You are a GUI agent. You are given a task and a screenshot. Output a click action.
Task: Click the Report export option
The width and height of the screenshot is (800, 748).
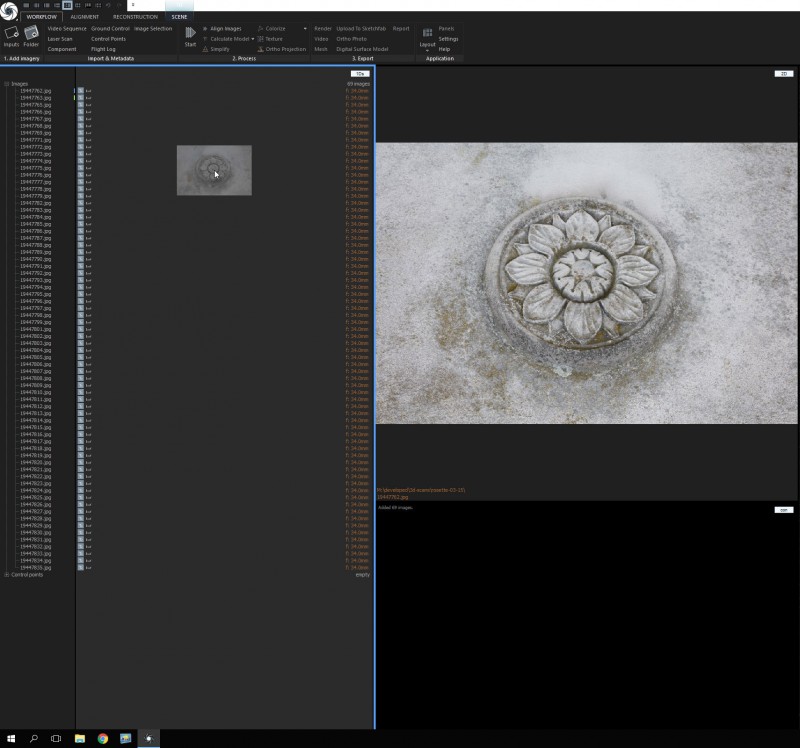pos(401,29)
